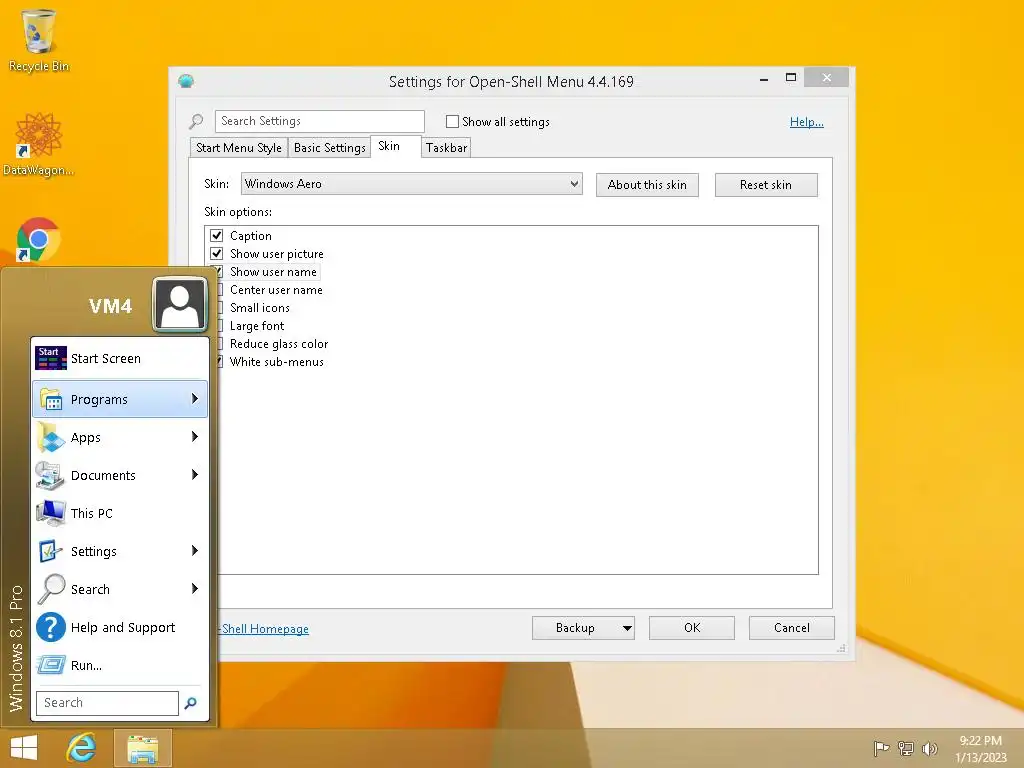Click the VM4 user picture
Viewport: 1024px width, 768px height.
(x=180, y=305)
